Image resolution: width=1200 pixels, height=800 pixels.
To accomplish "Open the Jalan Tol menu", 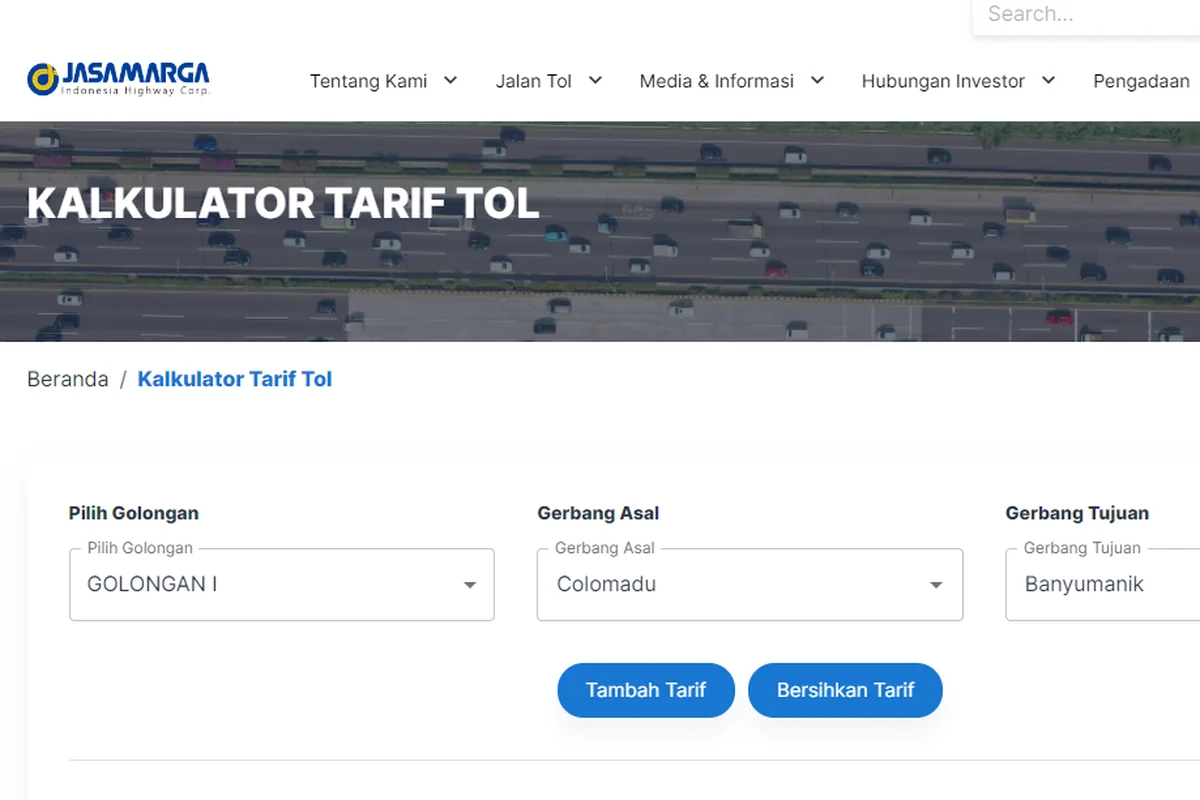I will (x=533, y=81).
